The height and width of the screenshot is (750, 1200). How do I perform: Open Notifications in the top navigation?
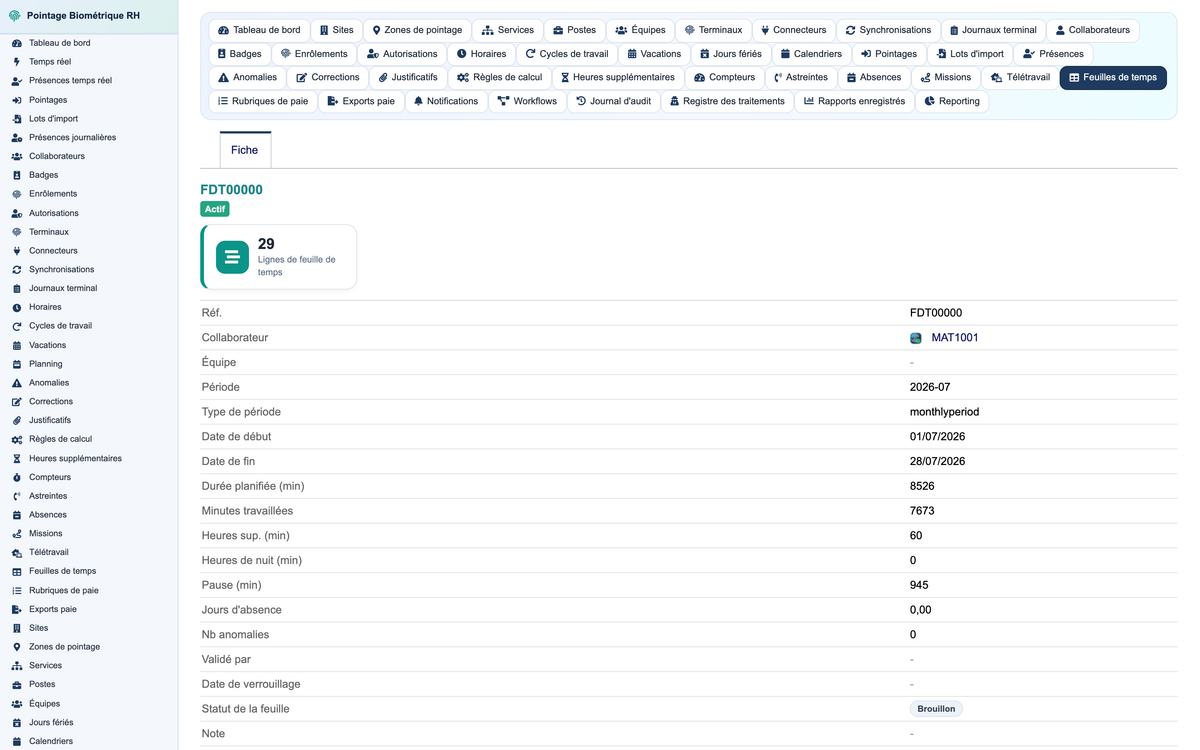446,101
